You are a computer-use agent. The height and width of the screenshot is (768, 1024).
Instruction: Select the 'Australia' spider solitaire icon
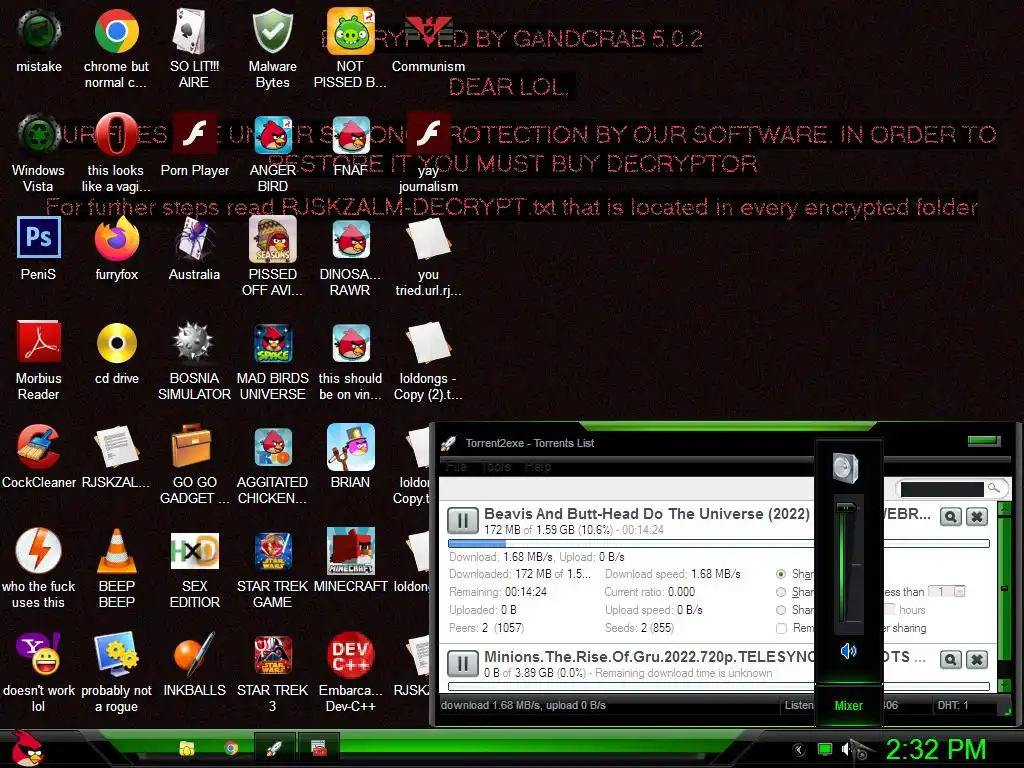[x=194, y=249]
